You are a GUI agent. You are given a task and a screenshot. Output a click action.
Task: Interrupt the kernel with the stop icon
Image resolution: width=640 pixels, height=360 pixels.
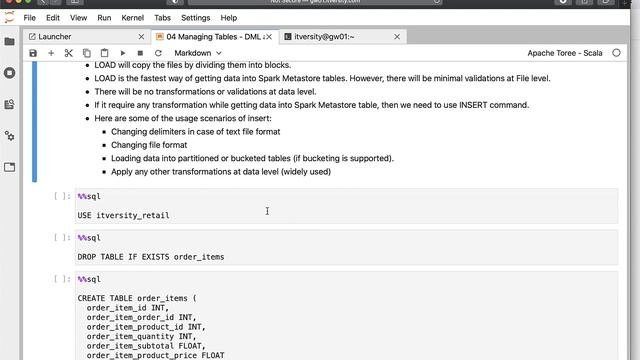point(140,53)
